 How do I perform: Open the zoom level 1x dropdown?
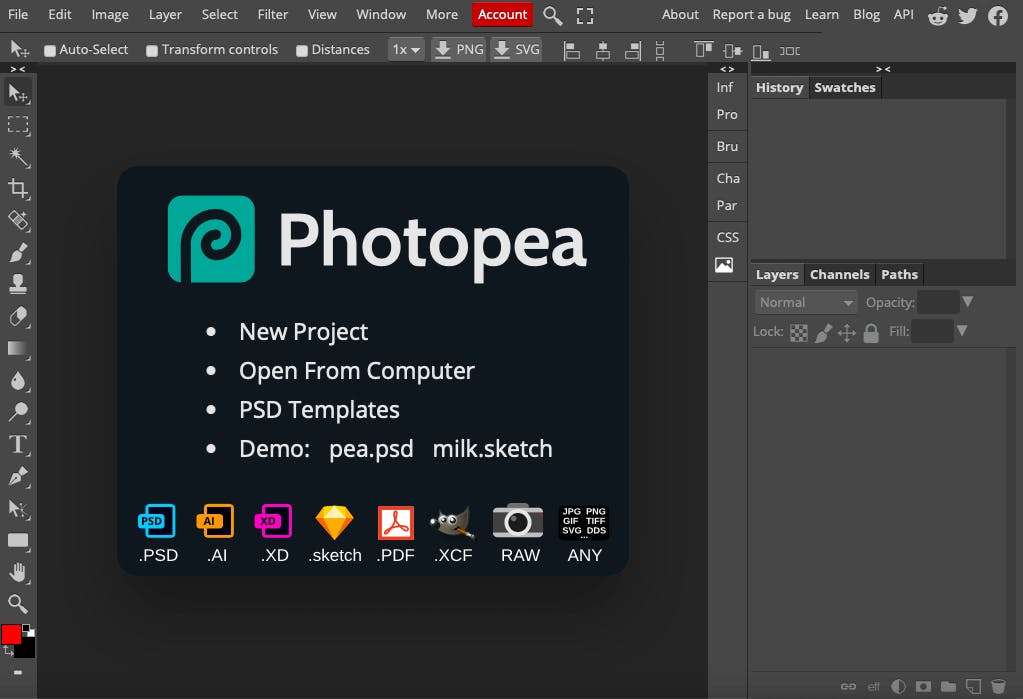(x=405, y=49)
